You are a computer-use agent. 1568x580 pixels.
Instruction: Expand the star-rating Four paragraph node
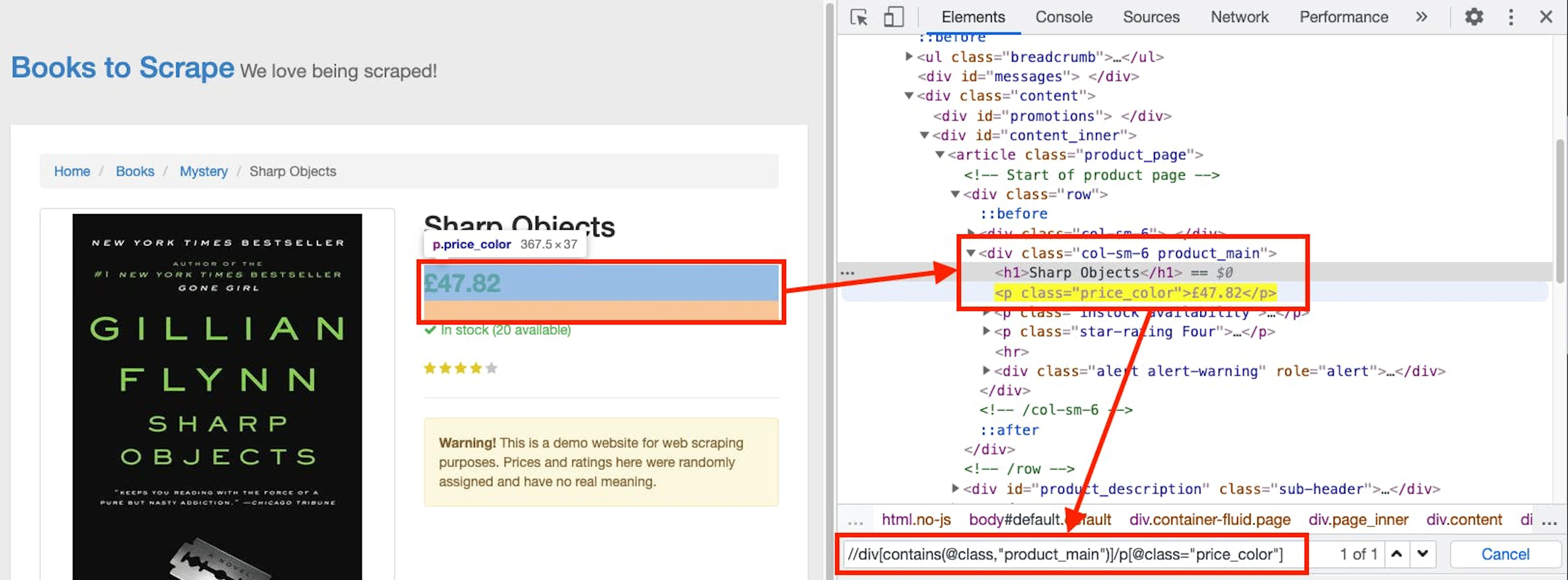tap(986, 331)
